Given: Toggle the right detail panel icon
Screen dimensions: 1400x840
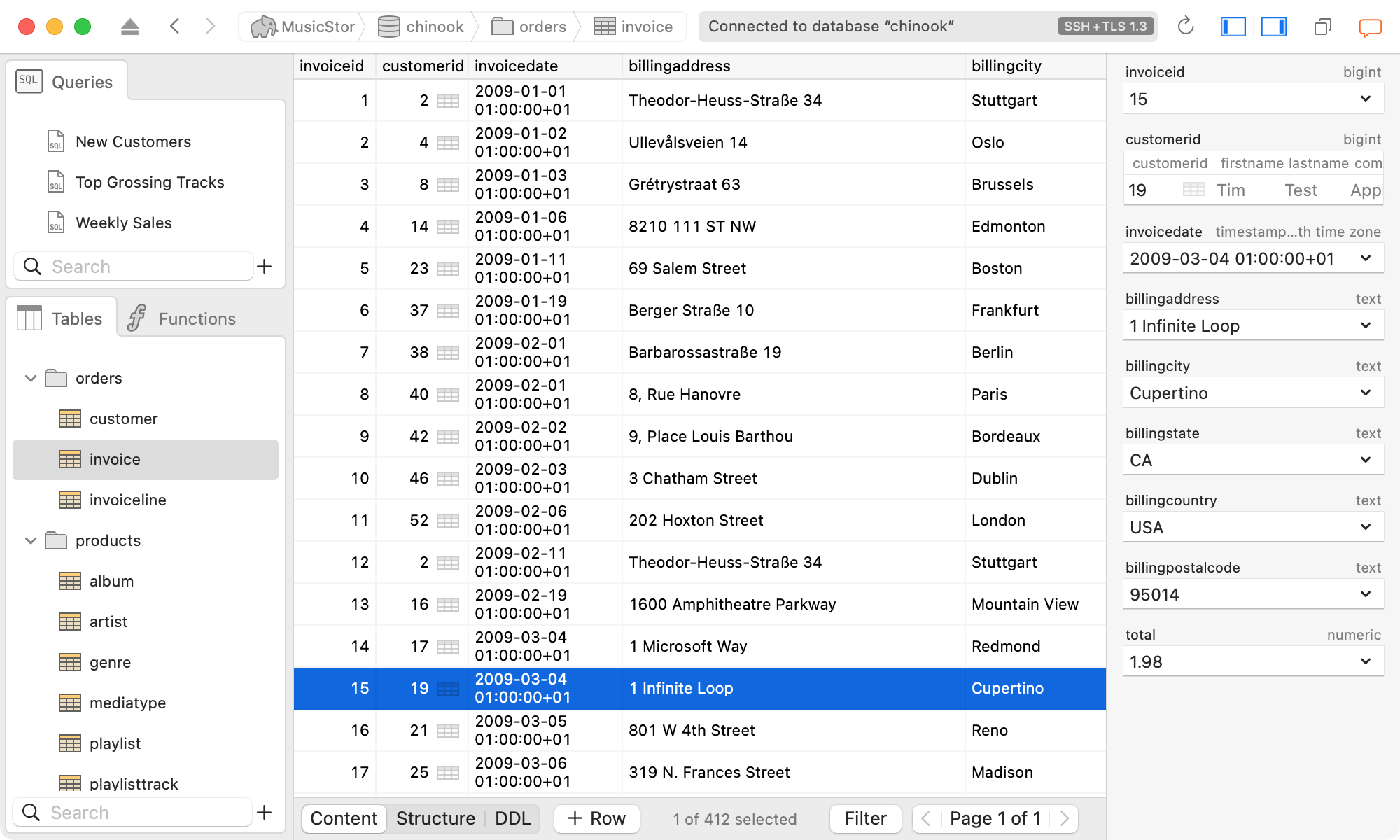Looking at the screenshot, I should pos(1275,27).
